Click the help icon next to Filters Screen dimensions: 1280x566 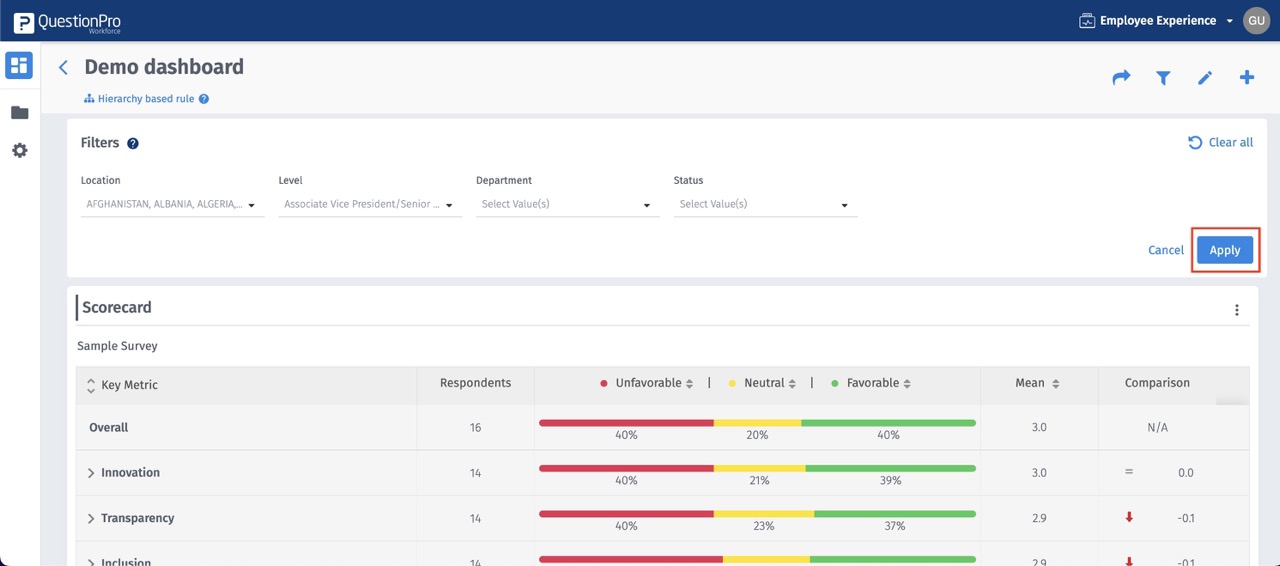(x=133, y=143)
